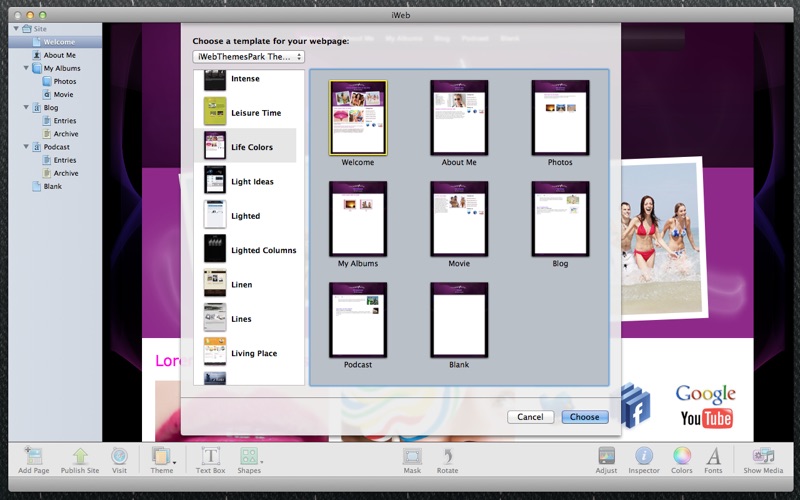Click the Facebook icon on the page
The width and height of the screenshot is (800, 500).
click(x=635, y=406)
